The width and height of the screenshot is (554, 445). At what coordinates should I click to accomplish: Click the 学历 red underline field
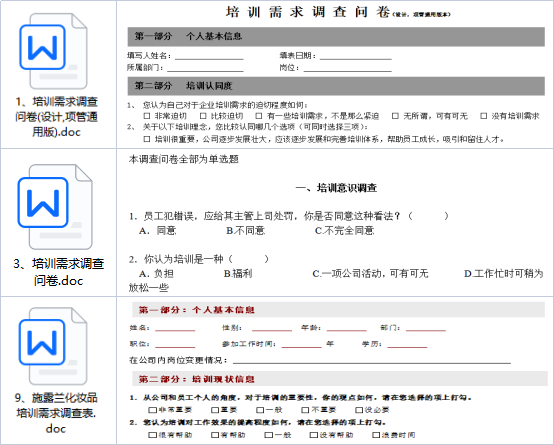tap(407, 344)
